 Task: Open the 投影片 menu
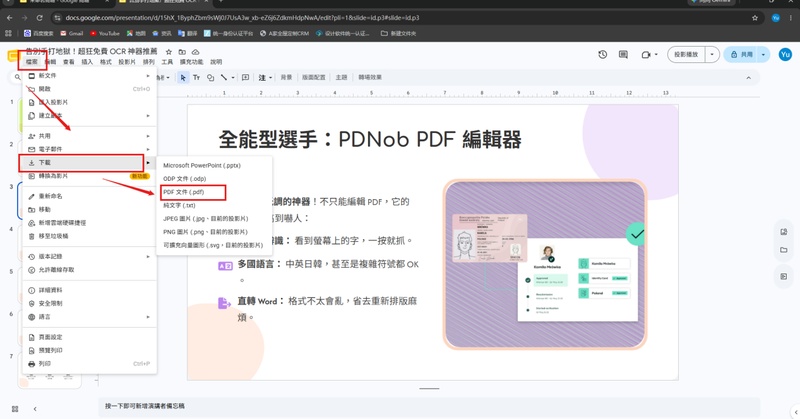tap(127, 62)
